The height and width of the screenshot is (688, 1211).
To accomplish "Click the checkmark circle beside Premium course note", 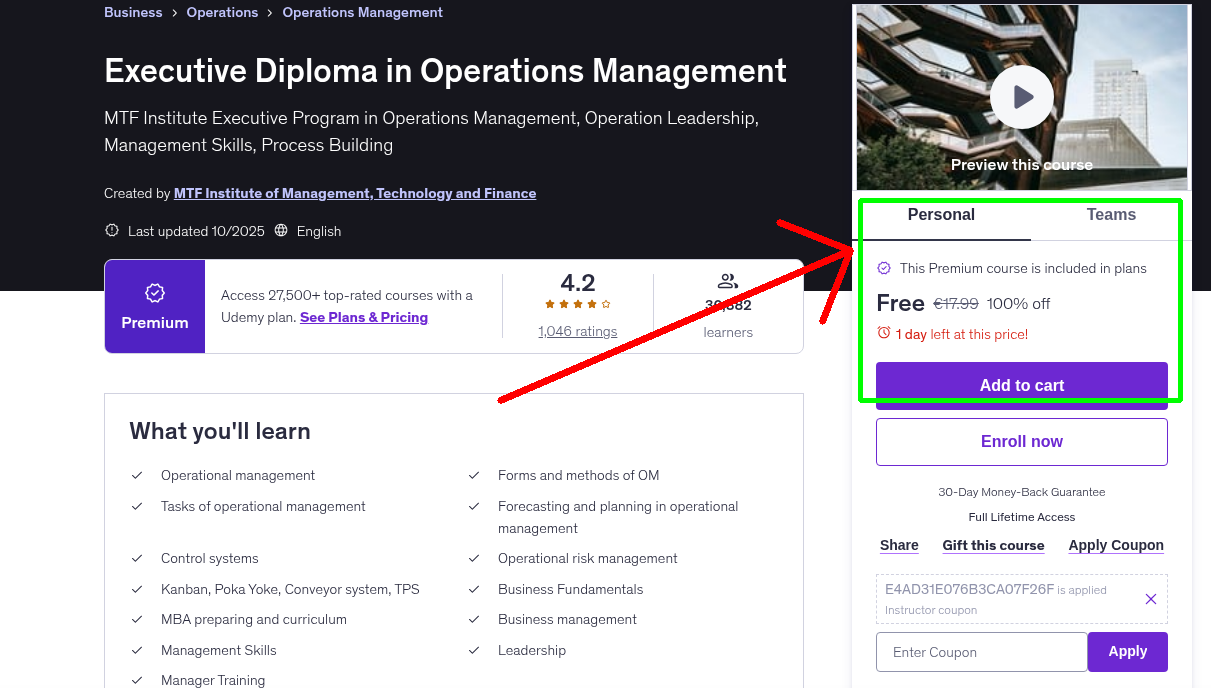I will tap(884, 268).
